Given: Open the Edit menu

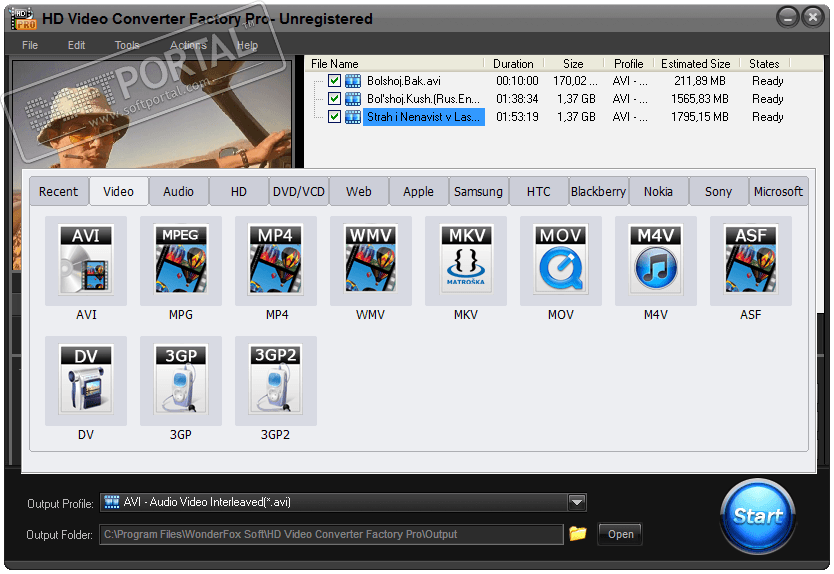Looking at the screenshot, I should point(76,45).
